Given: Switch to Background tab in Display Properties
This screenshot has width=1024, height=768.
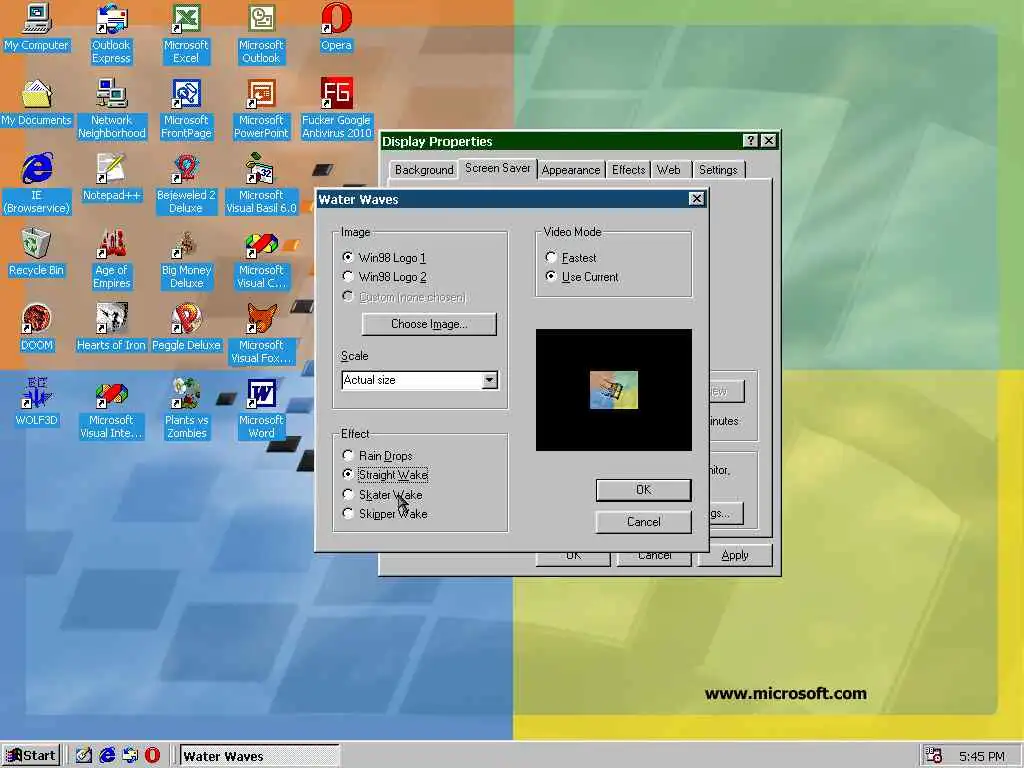Looking at the screenshot, I should pos(424,170).
